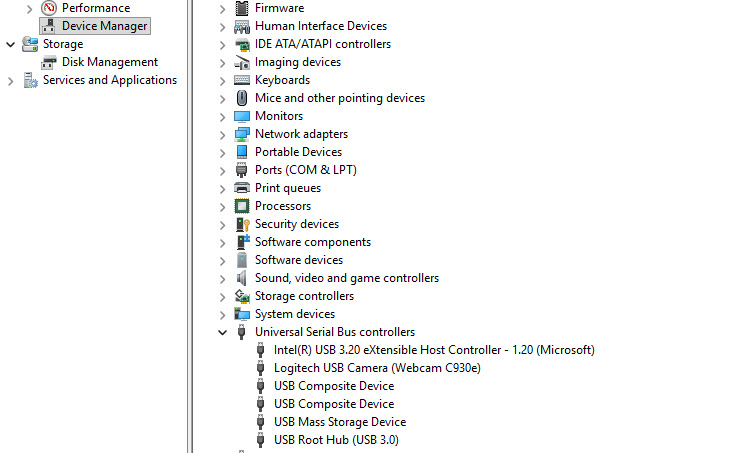
Task: Click the Storage icon in left tree
Action: [30, 44]
